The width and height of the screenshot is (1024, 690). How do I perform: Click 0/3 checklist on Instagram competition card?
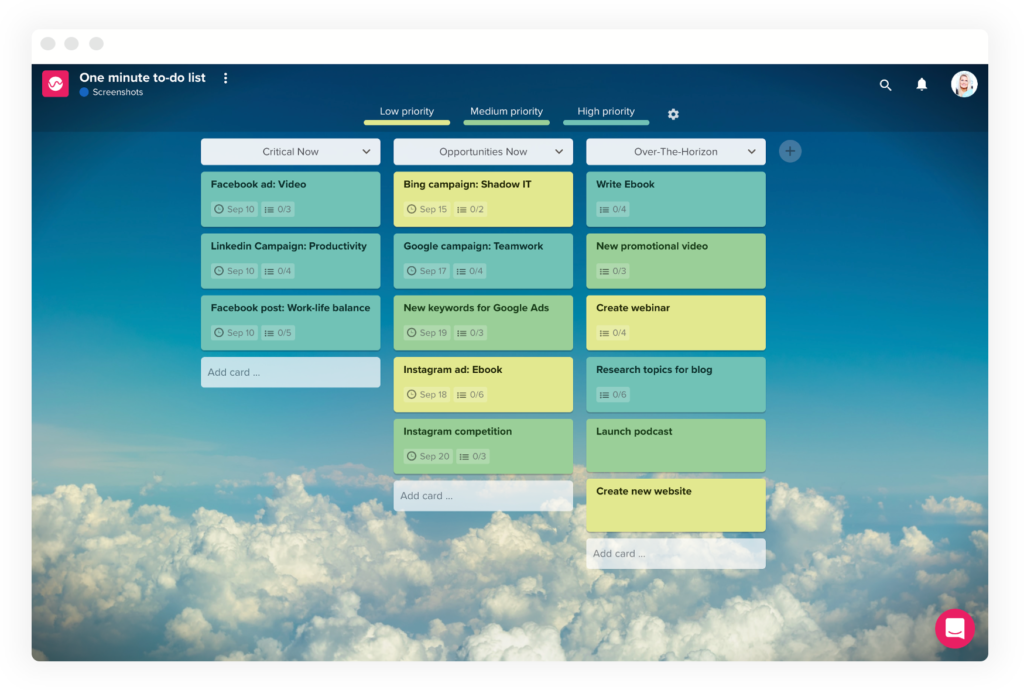point(472,456)
